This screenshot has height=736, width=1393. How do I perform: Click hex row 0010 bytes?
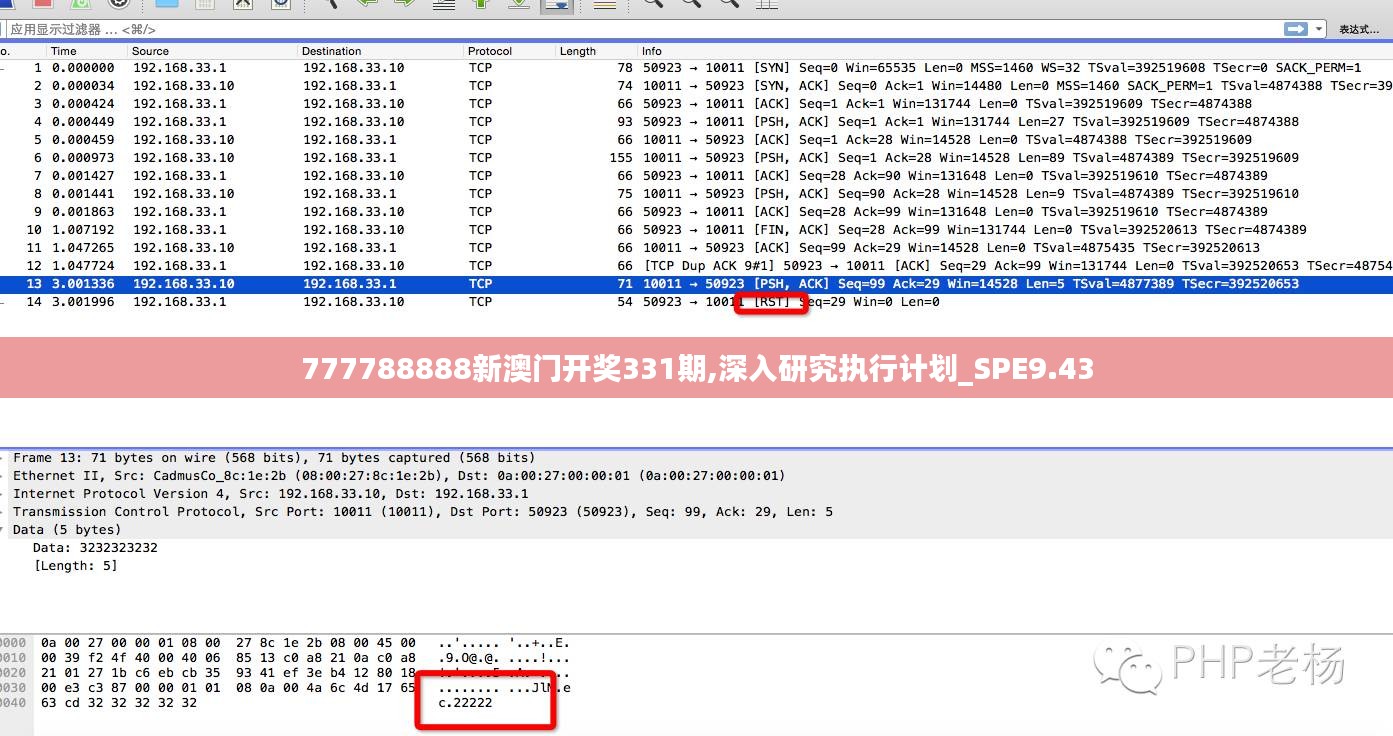point(228,658)
